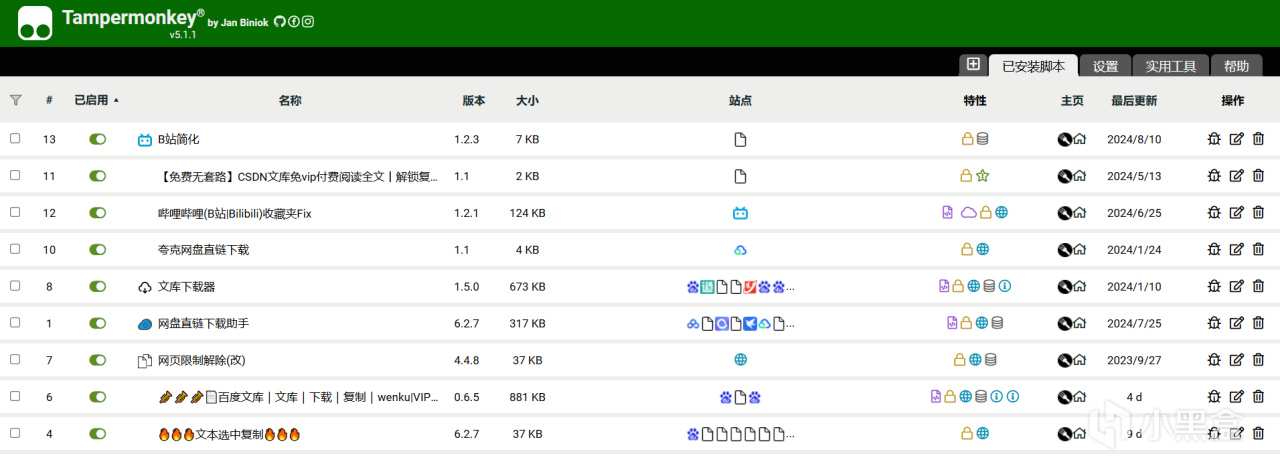Open house homepage icon for 哔哩哔哩收藏夹Fix
This screenshot has width=1280, height=462.
[1080, 212]
